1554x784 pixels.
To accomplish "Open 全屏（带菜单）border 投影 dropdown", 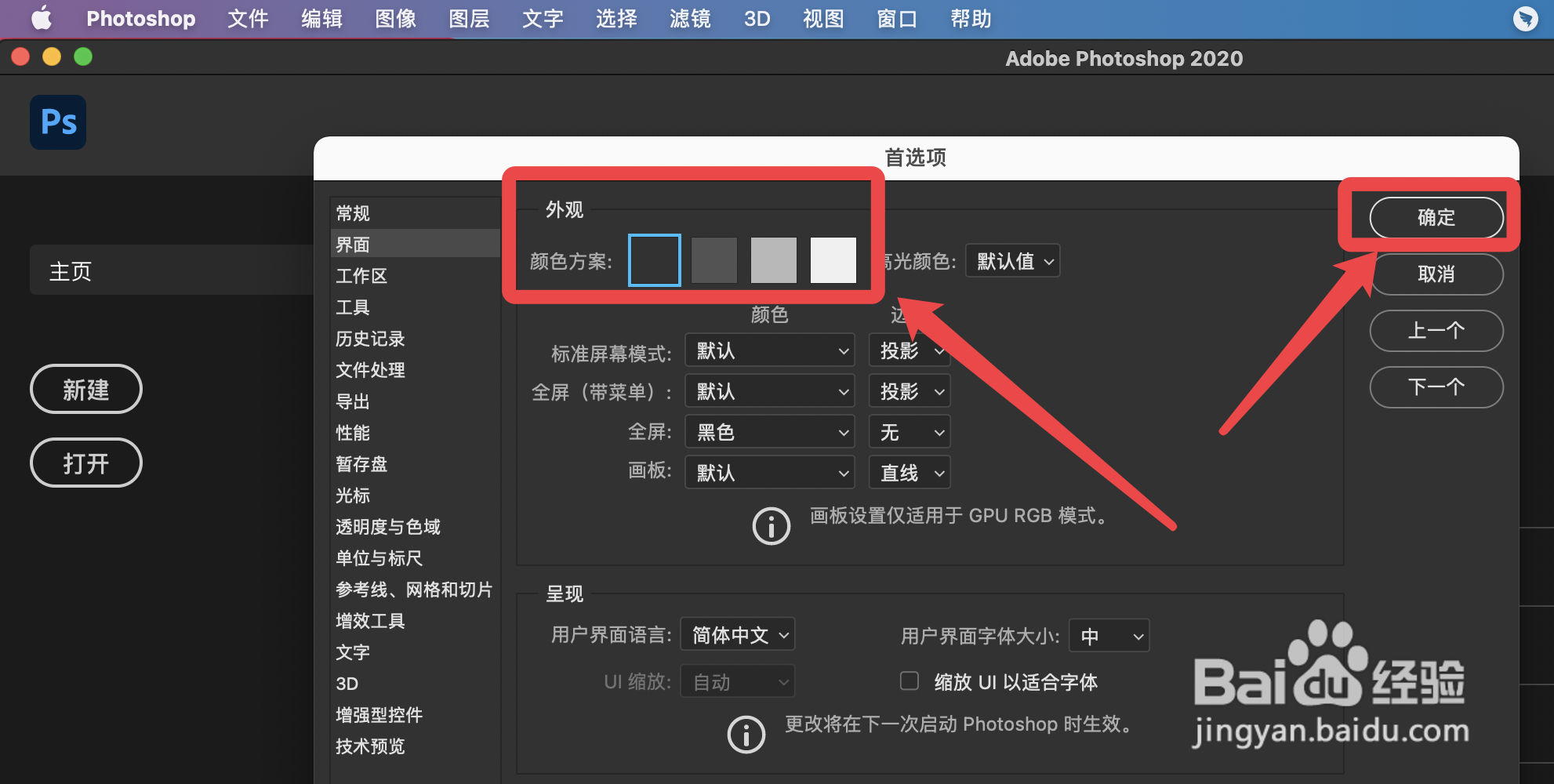I will [910, 391].
